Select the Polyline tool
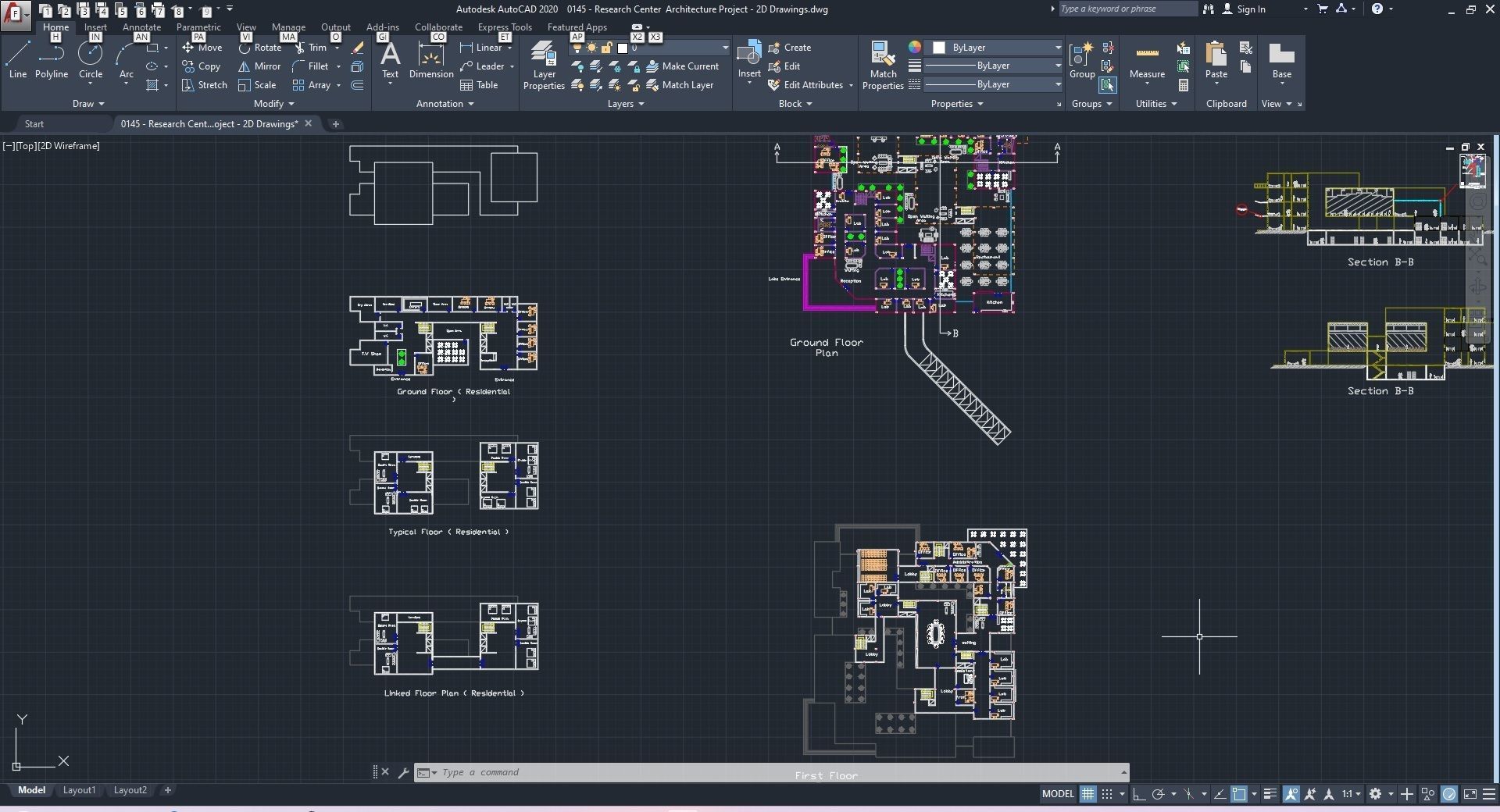The image size is (1500, 812). coord(52,60)
